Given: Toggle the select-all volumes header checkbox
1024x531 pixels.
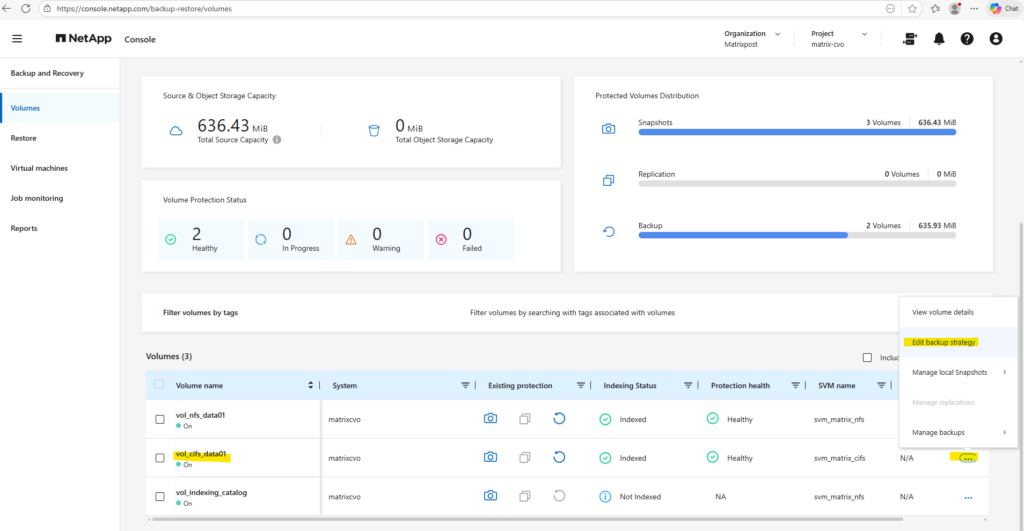Looking at the screenshot, I should pos(160,385).
